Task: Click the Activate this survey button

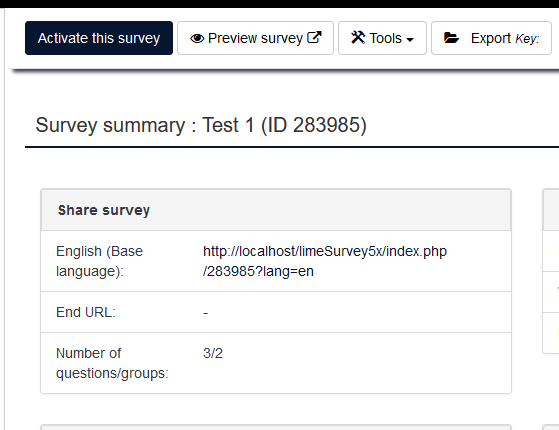Action: (99, 38)
